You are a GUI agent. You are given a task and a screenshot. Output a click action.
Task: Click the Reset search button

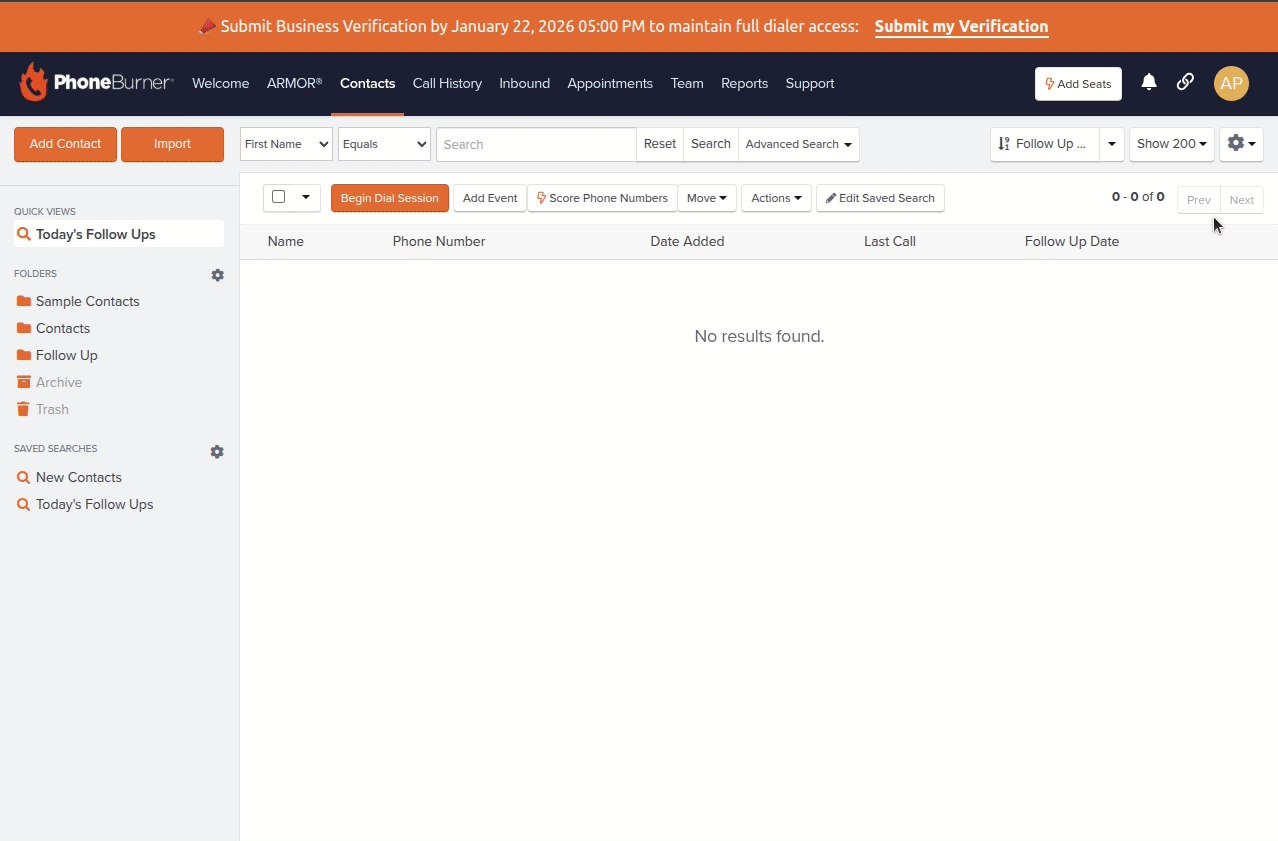(x=660, y=144)
